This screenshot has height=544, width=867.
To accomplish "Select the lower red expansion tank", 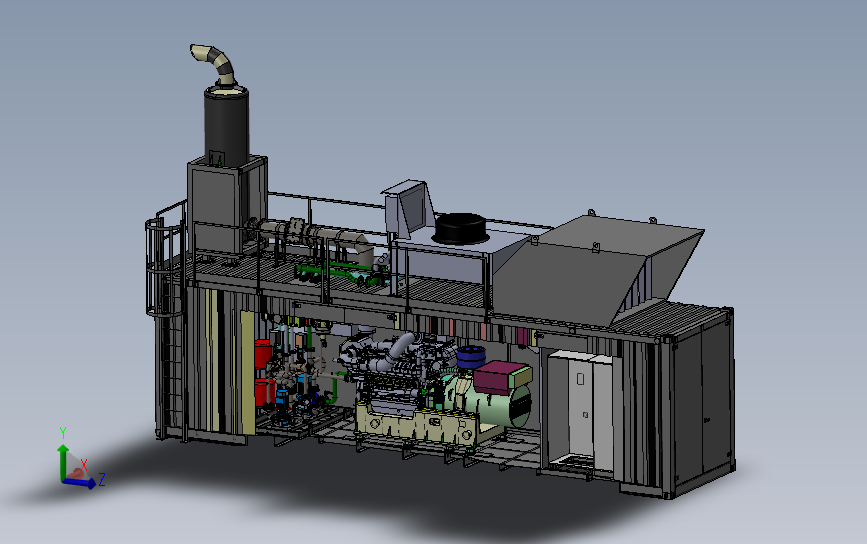I will [x=263, y=393].
